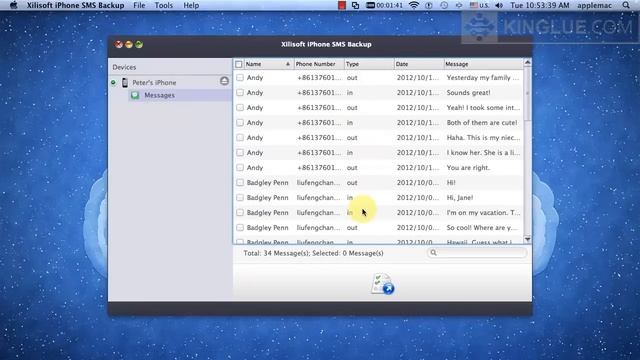
Task: Click 'Sounds great!' message text
Action: 468,93
